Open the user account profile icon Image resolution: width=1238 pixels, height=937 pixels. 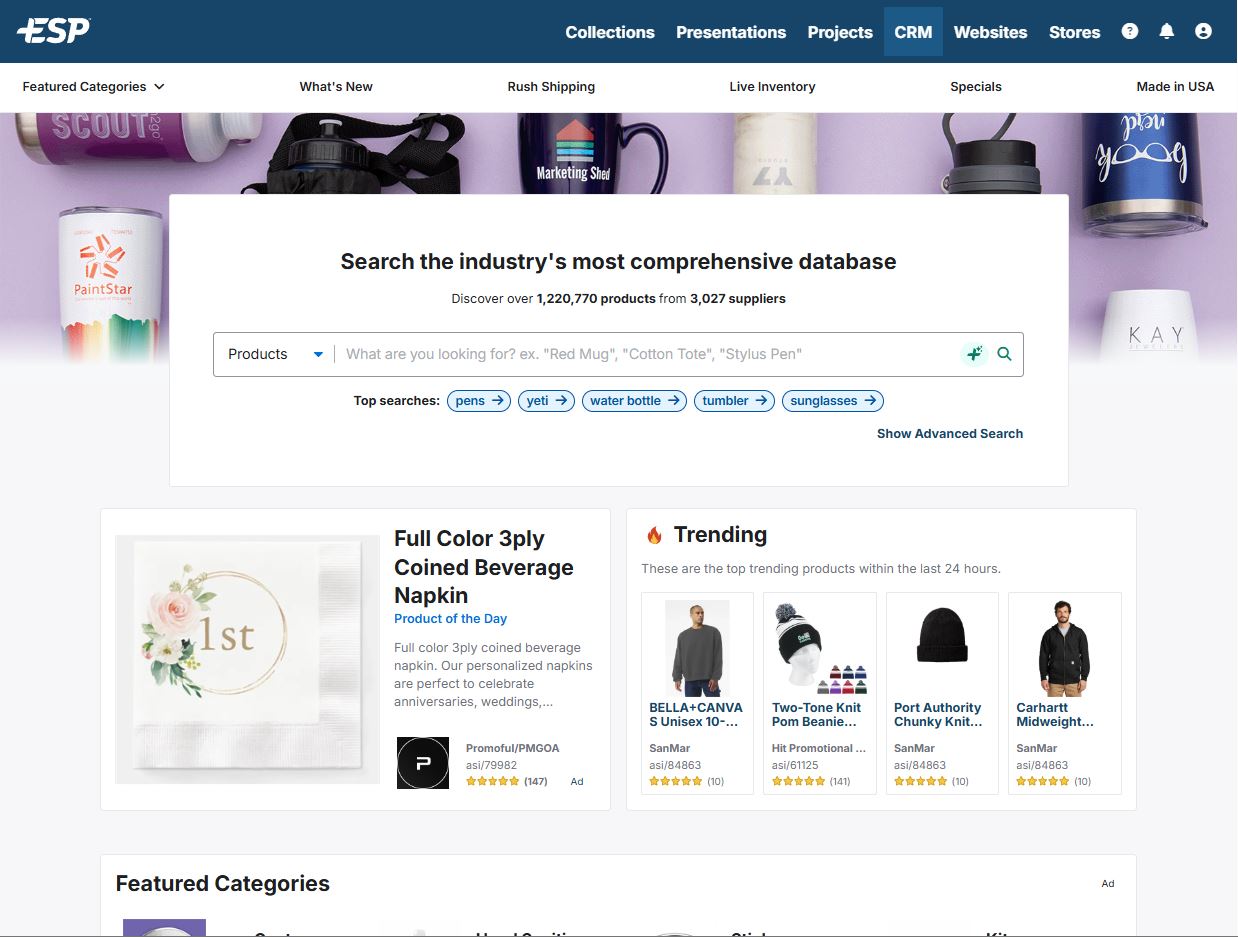(1203, 31)
